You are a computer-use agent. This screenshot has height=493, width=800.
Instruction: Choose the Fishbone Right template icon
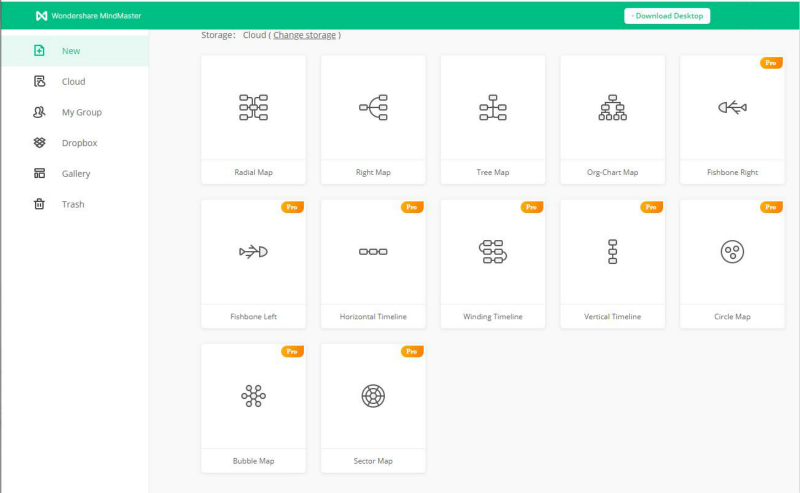point(732,107)
